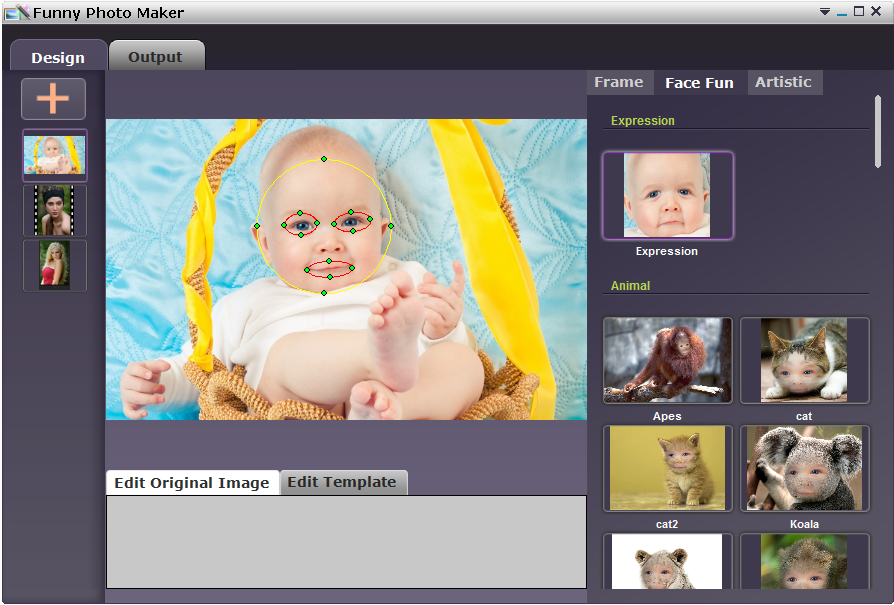
Task: Click the Koala template label
Action: pos(804,524)
